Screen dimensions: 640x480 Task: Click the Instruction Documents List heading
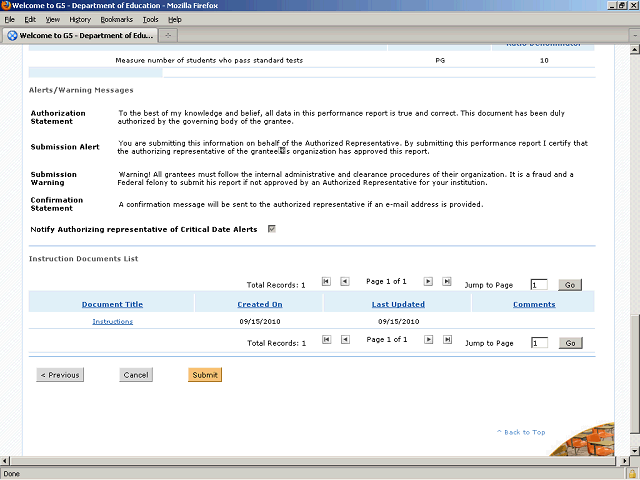click(83, 259)
